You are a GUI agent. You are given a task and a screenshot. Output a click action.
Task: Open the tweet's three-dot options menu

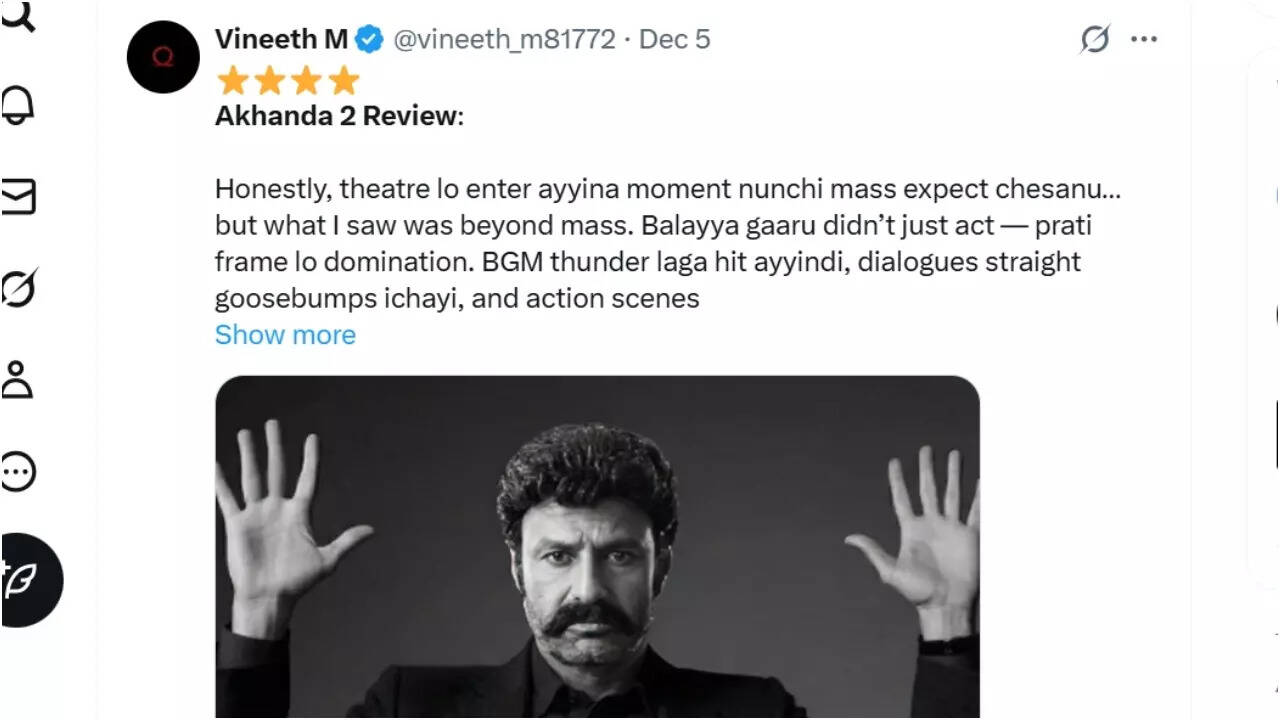1144,38
